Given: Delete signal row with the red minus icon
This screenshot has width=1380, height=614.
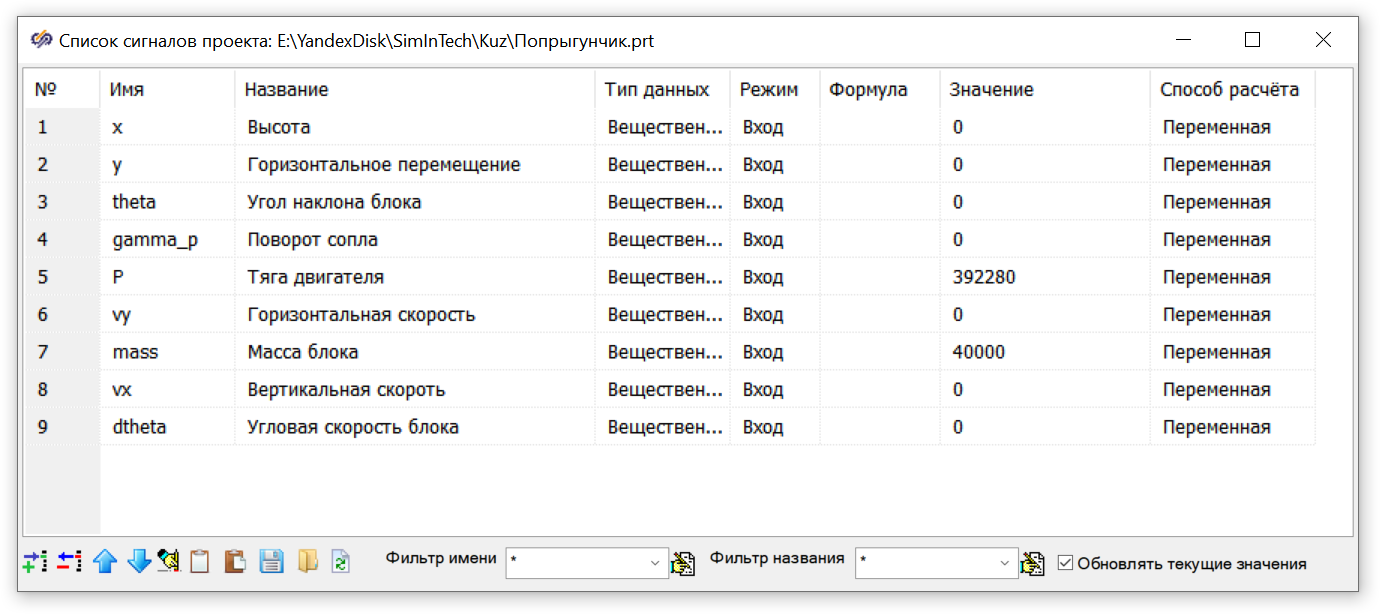Looking at the screenshot, I should [68, 562].
